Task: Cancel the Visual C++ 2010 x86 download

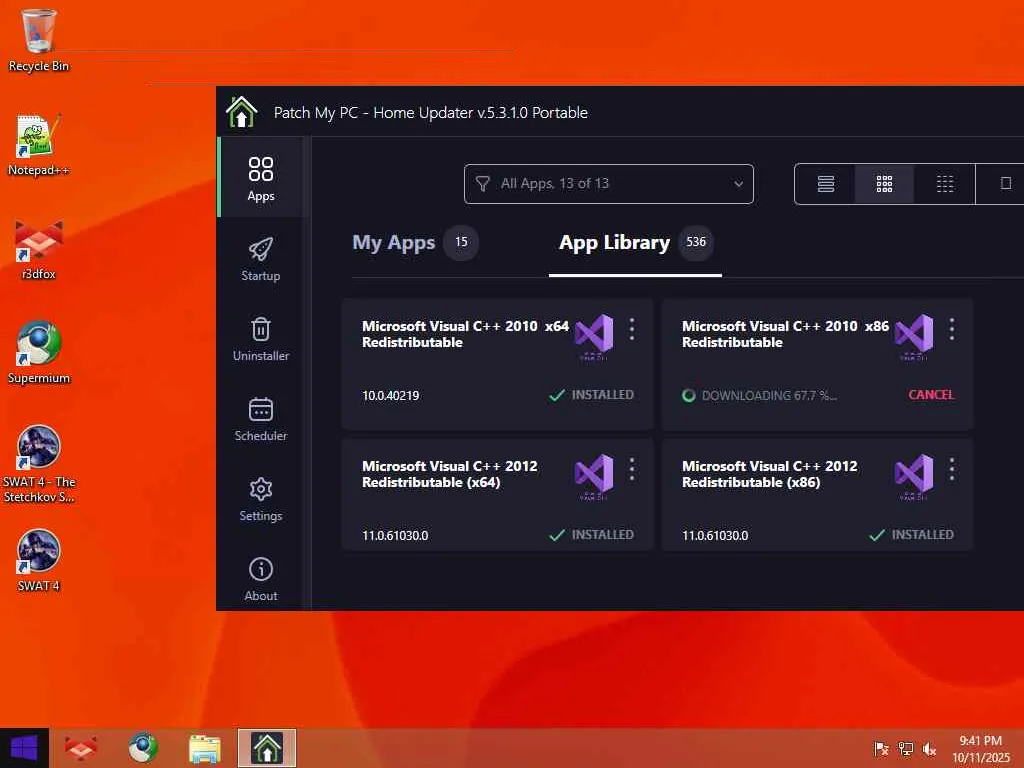Action: coord(931,394)
